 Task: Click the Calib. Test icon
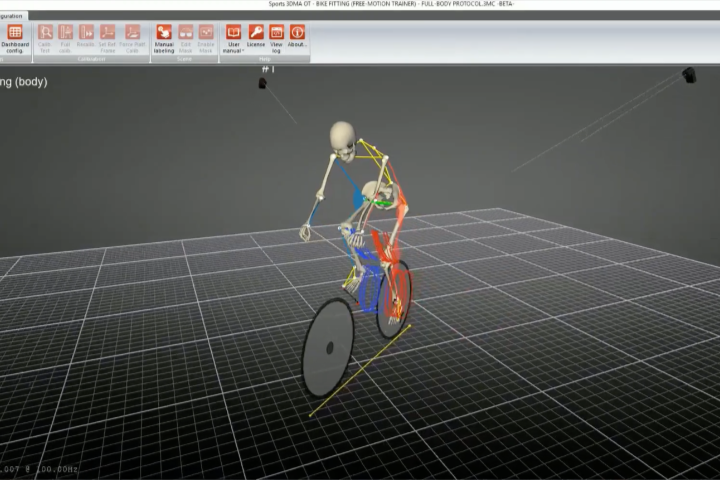pyautogui.click(x=45, y=38)
